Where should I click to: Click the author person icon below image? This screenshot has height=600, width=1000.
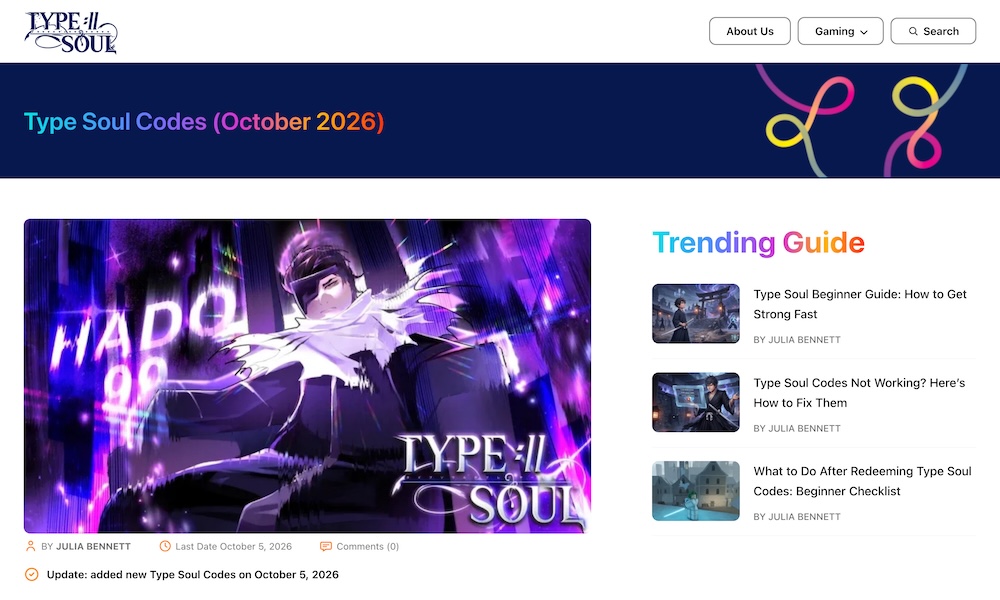[30, 546]
